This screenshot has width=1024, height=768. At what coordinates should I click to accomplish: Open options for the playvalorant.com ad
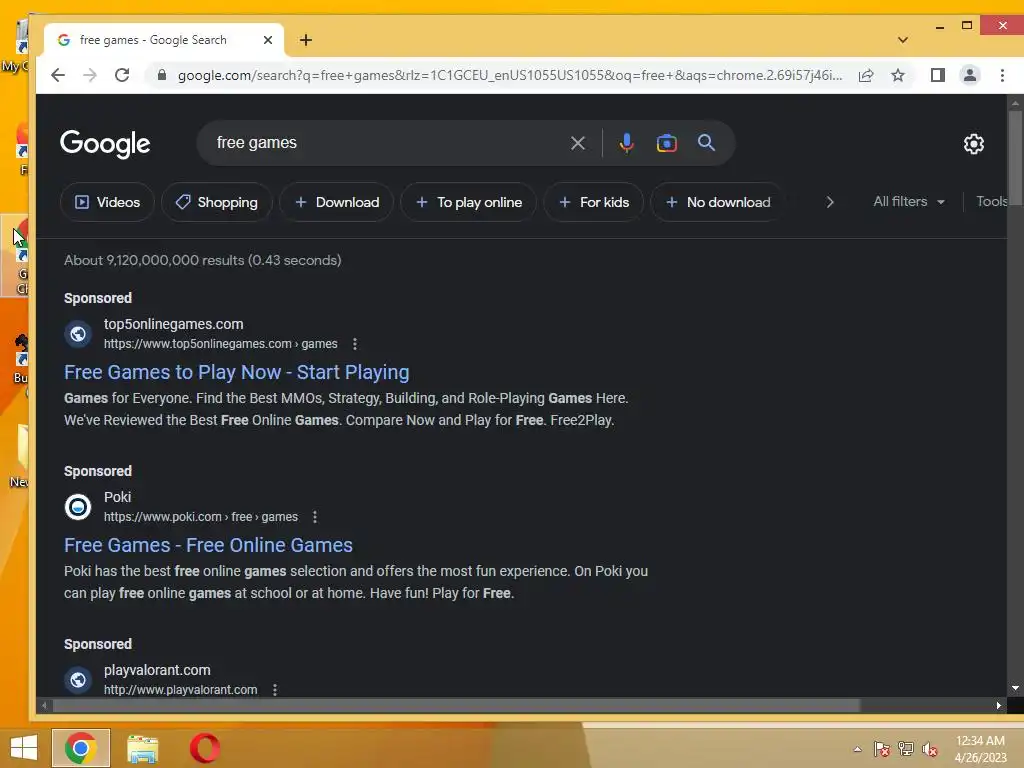[275, 690]
